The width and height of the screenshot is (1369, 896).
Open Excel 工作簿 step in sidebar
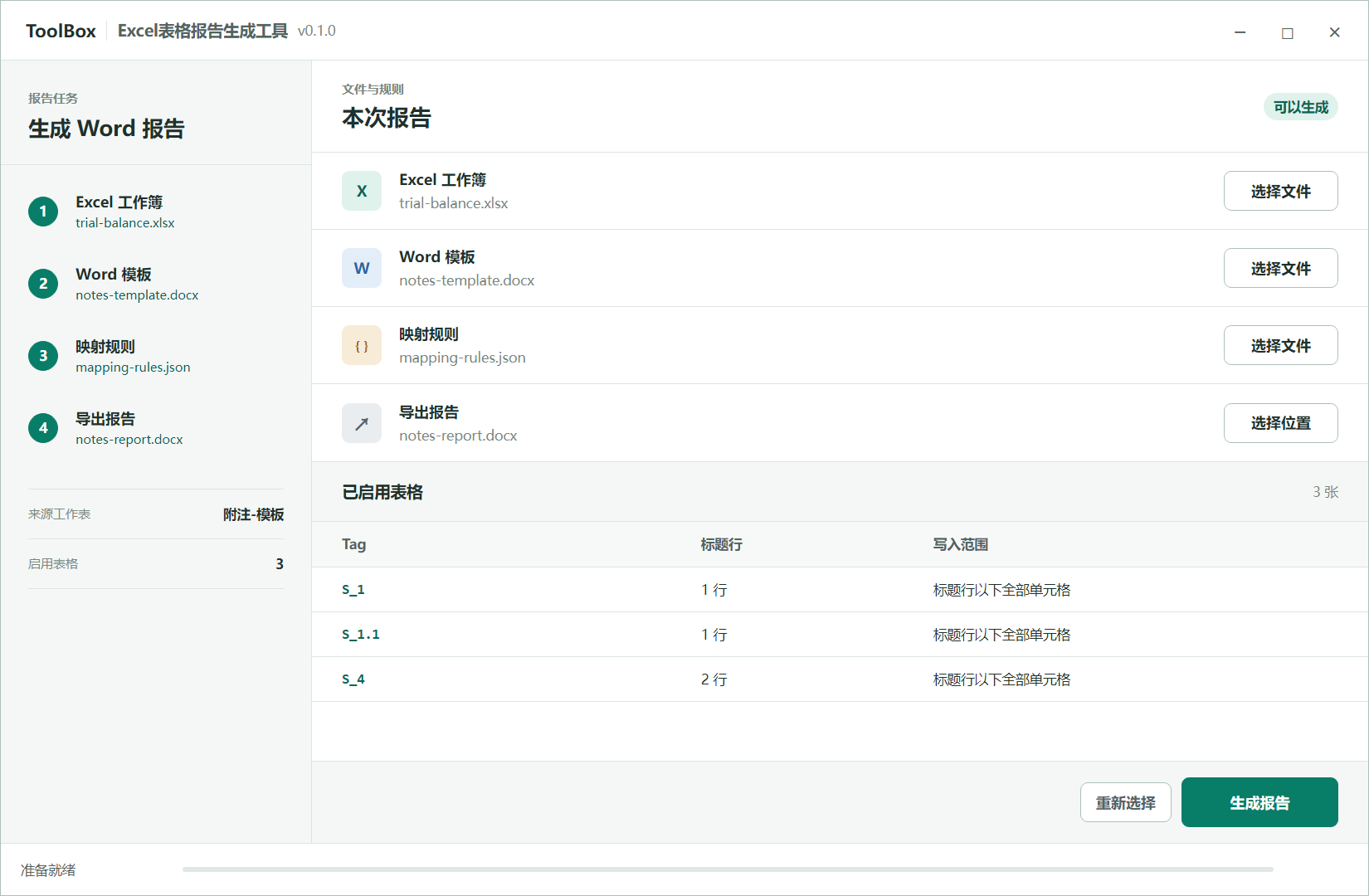click(155, 212)
